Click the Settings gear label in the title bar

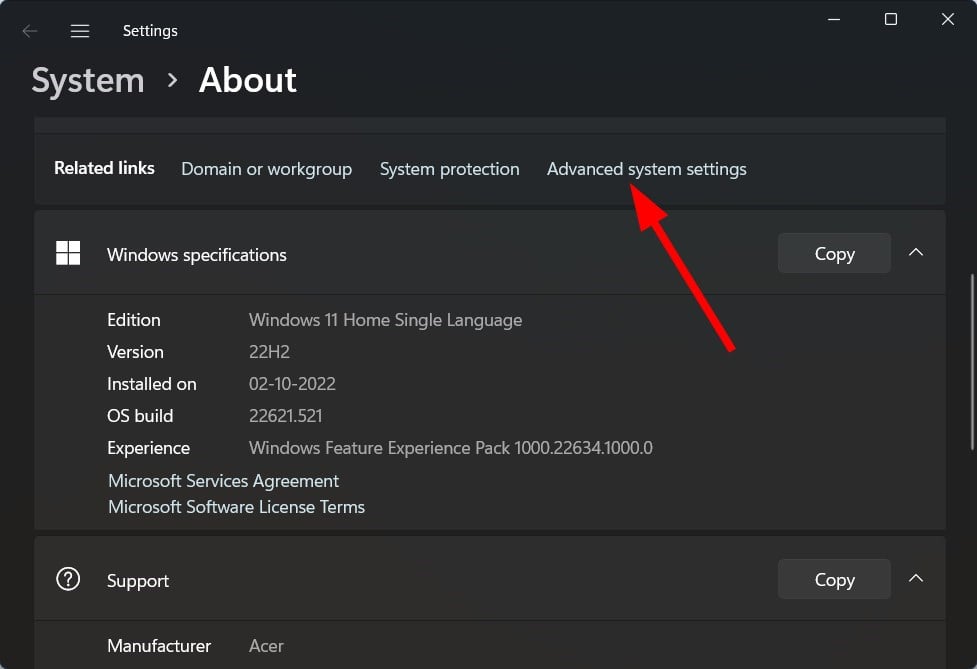tap(150, 30)
